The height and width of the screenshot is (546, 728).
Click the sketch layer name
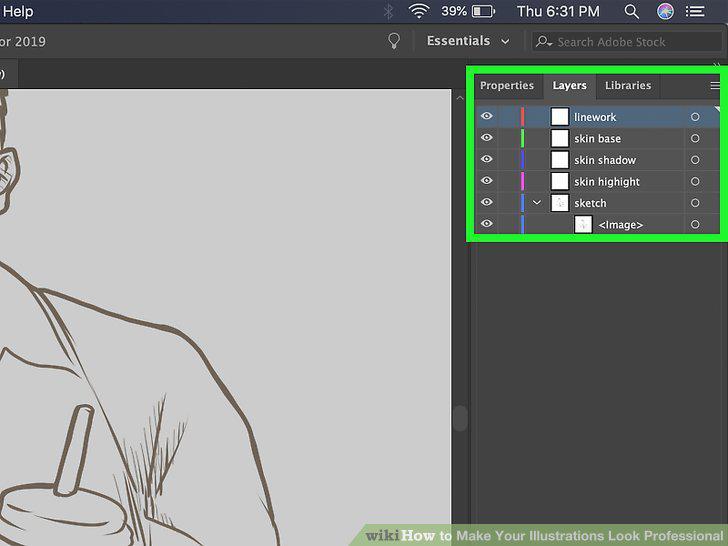tap(590, 203)
